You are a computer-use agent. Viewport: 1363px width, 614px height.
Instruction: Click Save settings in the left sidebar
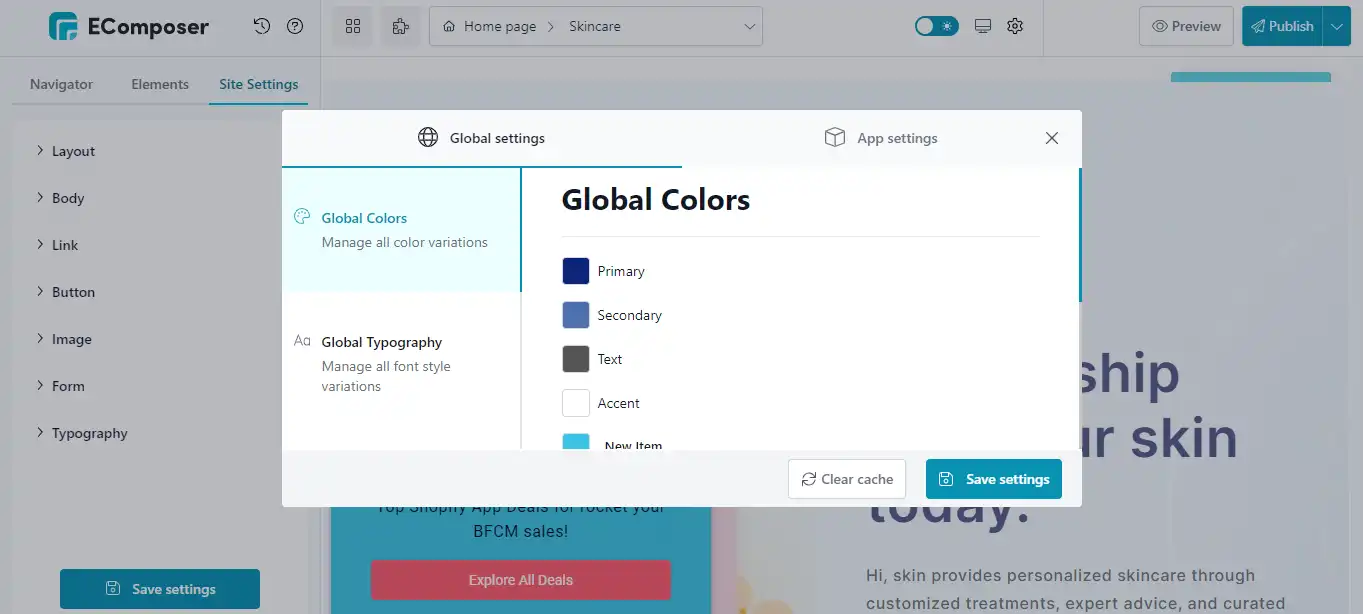click(x=160, y=589)
